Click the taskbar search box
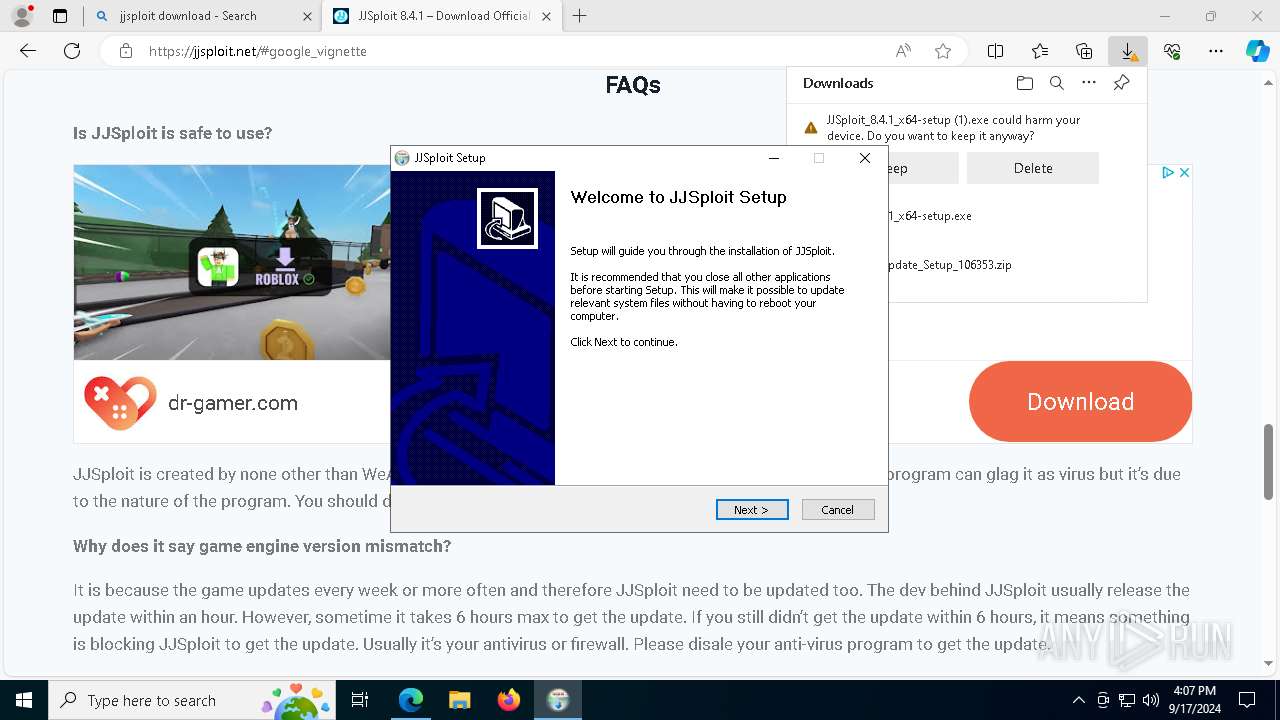Screen dimensions: 1280x720 pos(192,700)
